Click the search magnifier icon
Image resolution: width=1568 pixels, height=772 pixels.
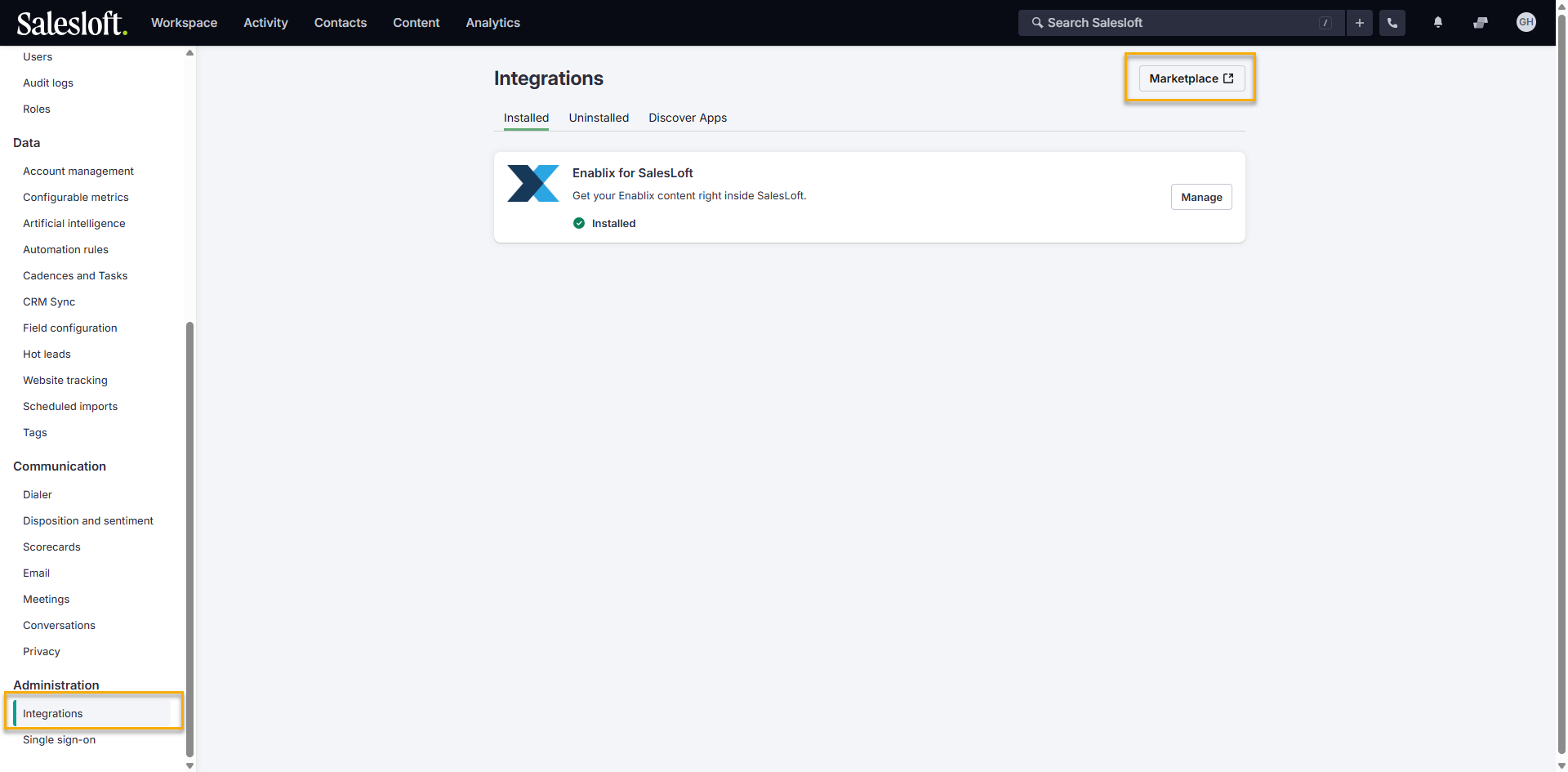point(1037,23)
